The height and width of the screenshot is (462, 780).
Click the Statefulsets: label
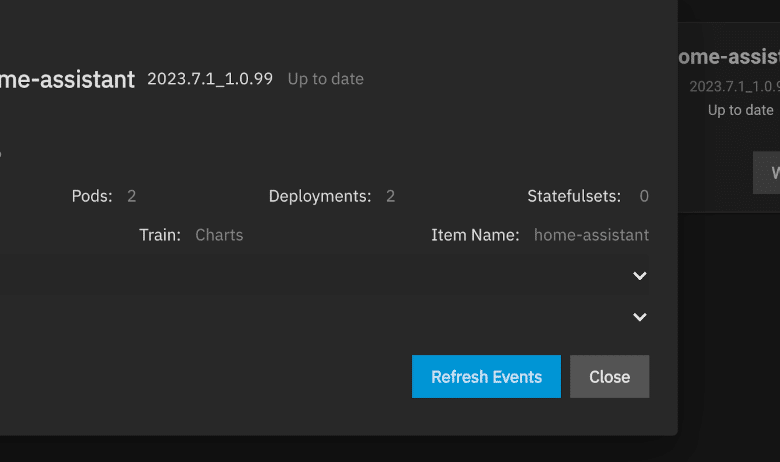click(x=574, y=196)
